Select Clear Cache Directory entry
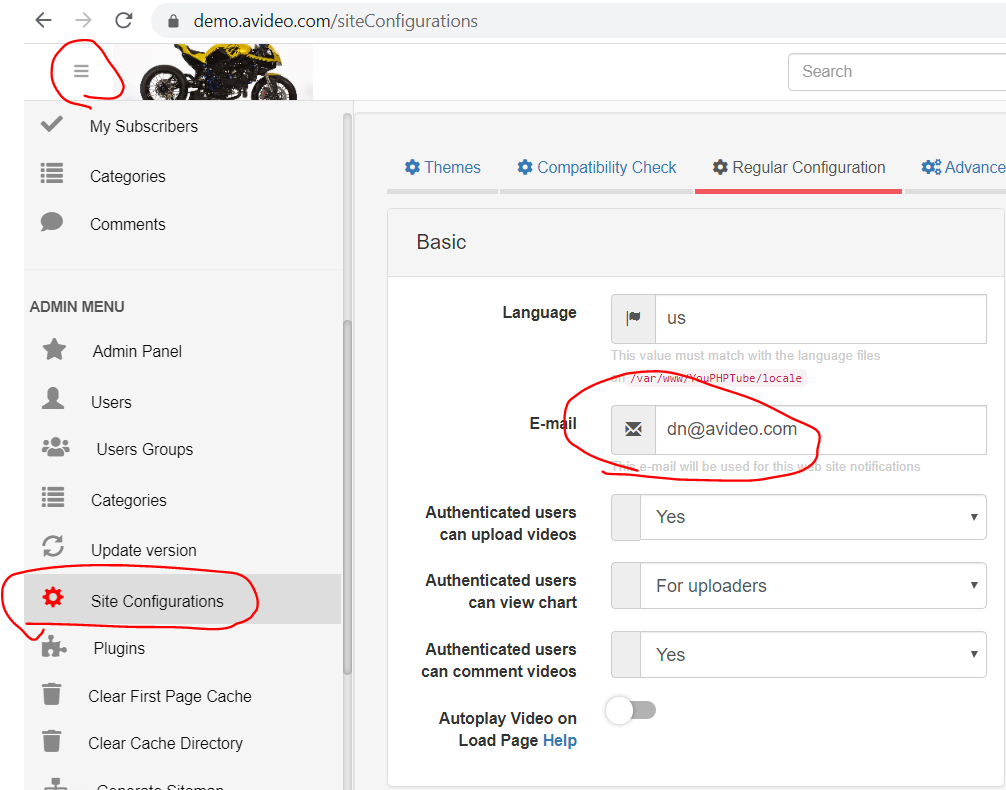The image size is (1006, 790). click(166, 743)
